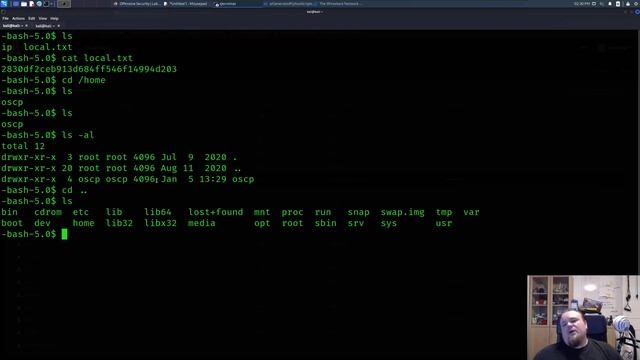Open the notification bell in the tray
This screenshot has height=360, width=640.
pyautogui.click(x=610, y=4)
